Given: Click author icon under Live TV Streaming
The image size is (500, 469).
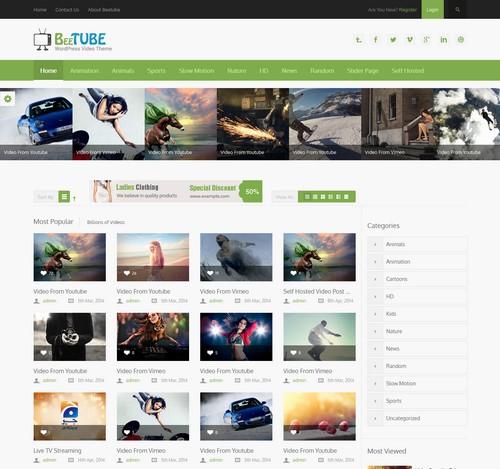Looking at the screenshot, I should (x=36, y=460).
